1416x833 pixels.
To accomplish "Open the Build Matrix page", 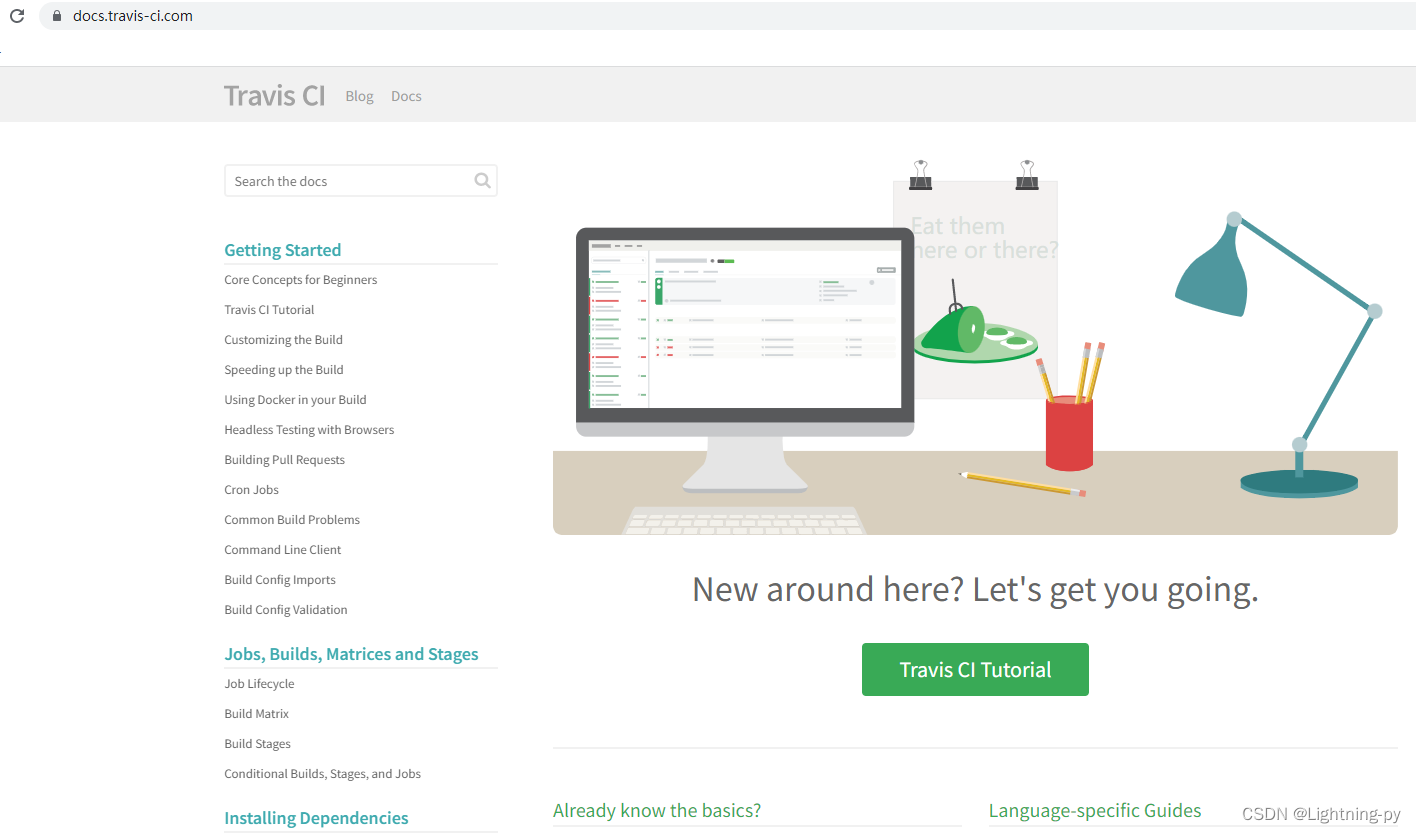I will point(256,714).
